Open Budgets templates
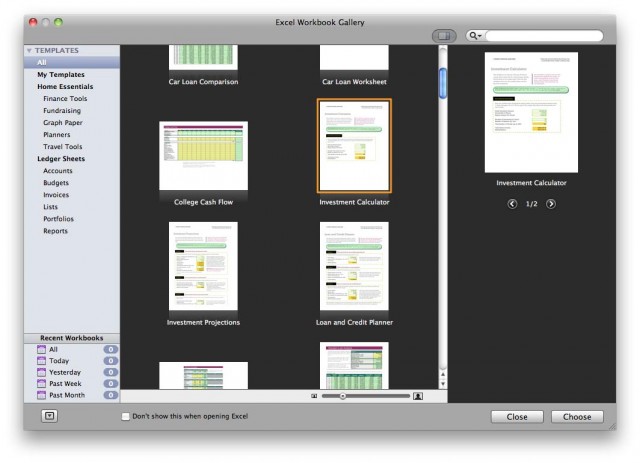Screen dimensions: 640x463 pos(56,183)
